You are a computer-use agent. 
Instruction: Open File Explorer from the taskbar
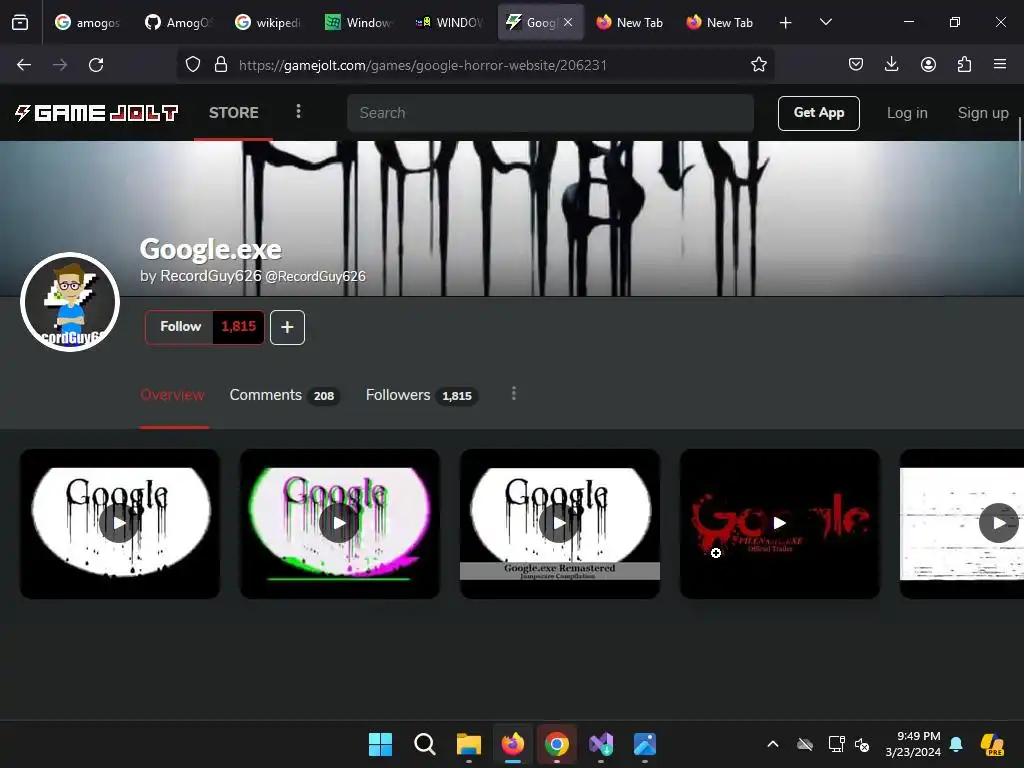click(469, 744)
